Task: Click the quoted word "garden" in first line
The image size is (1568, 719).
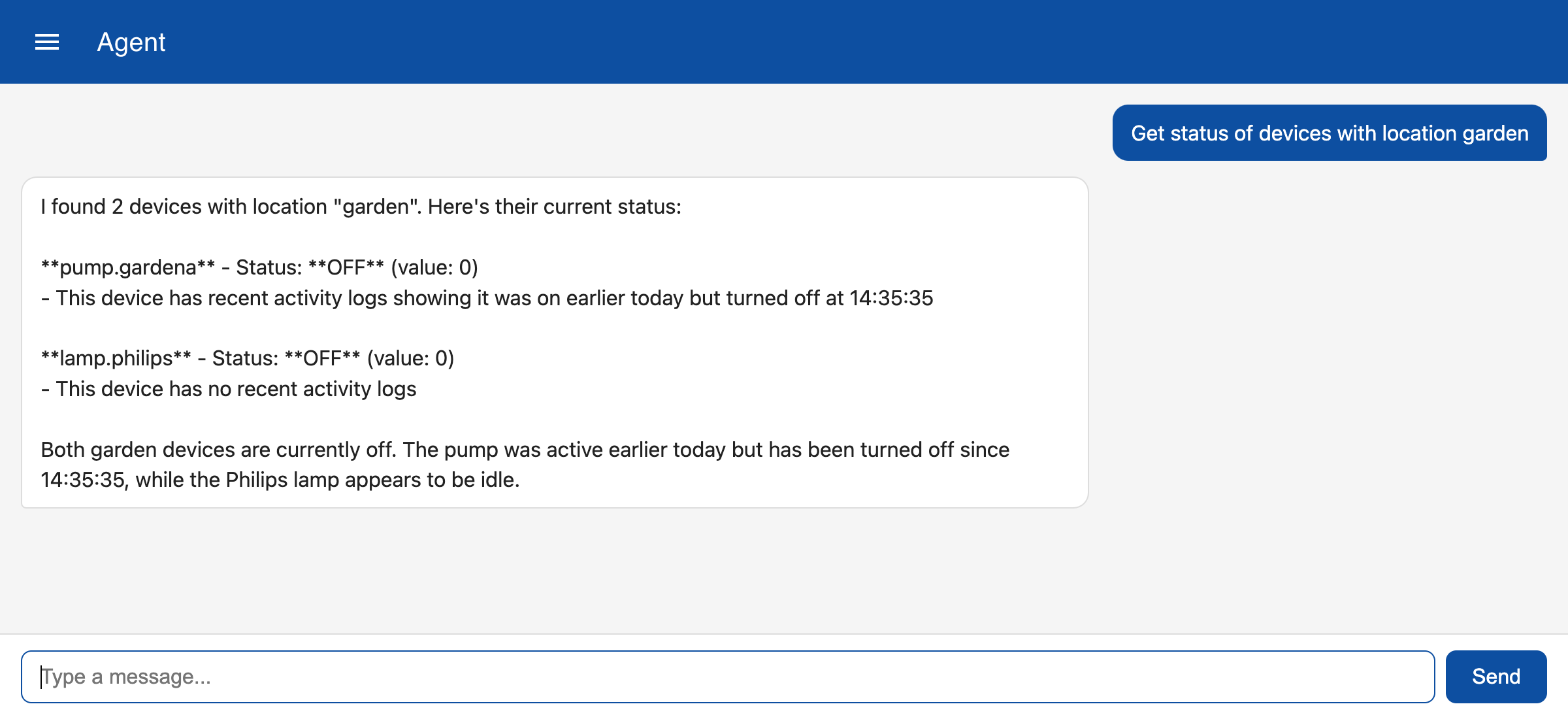Action: click(376, 207)
